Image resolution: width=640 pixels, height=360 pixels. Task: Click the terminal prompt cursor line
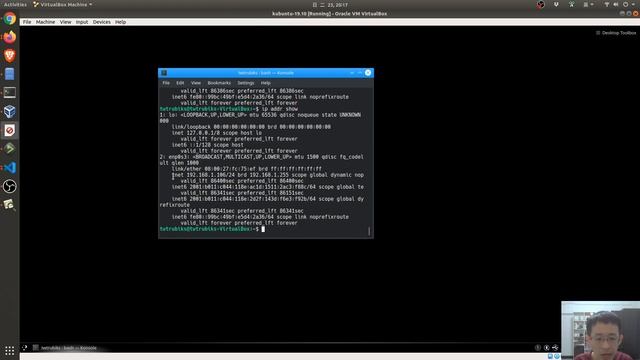click(212, 229)
